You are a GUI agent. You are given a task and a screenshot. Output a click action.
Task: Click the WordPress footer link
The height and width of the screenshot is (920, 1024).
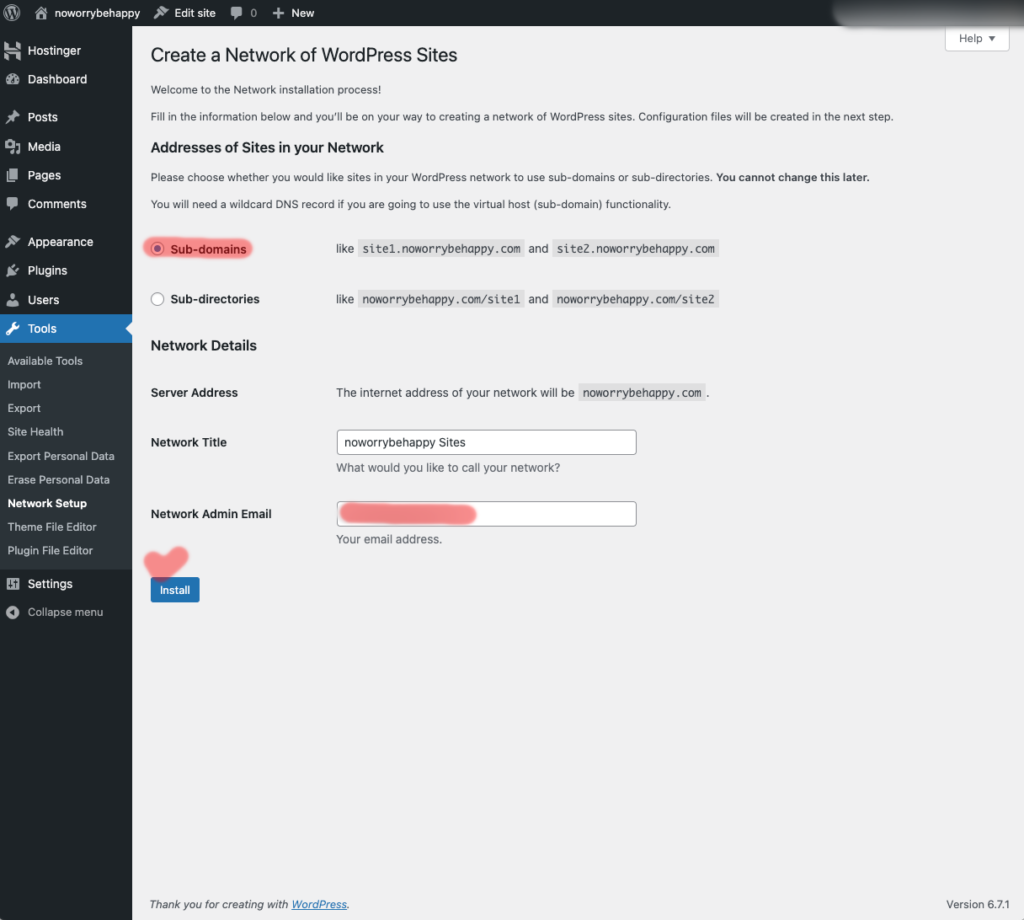click(319, 904)
